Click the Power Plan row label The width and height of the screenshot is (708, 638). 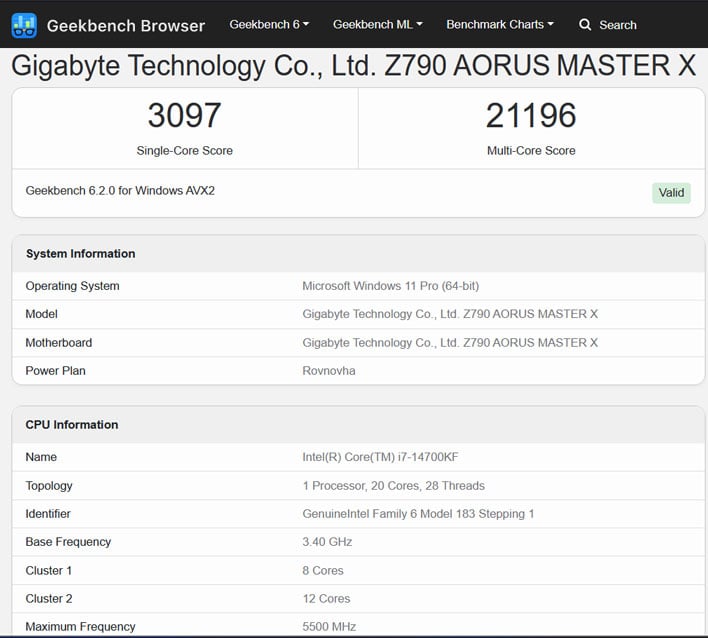tap(56, 371)
